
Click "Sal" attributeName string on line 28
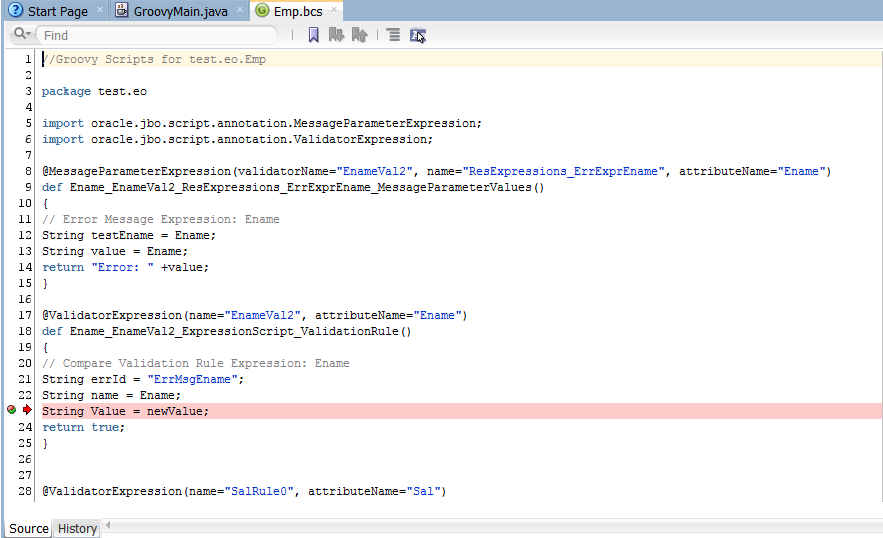coord(423,491)
